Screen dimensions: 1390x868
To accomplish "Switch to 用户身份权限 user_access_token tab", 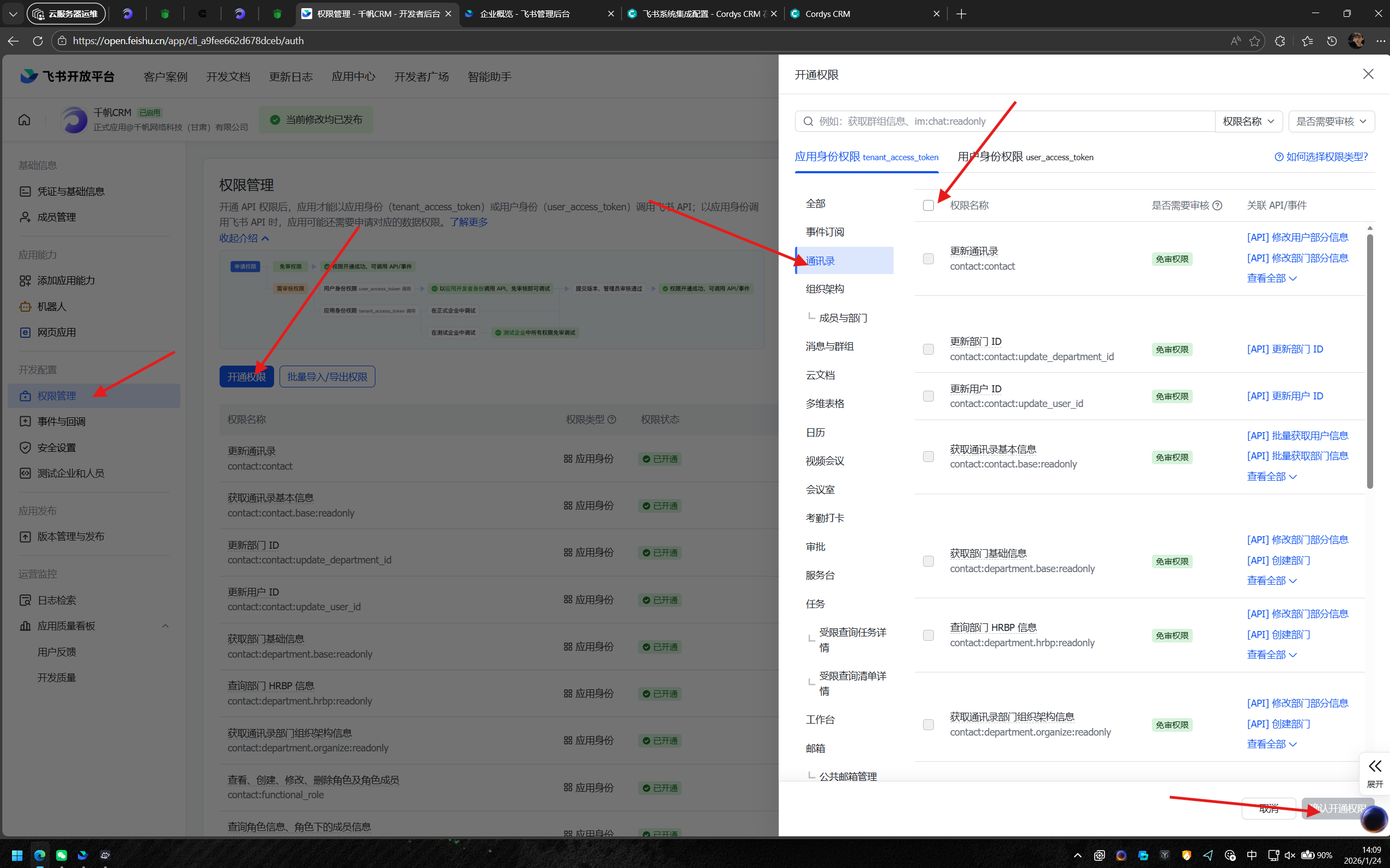I will coord(1025,157).
